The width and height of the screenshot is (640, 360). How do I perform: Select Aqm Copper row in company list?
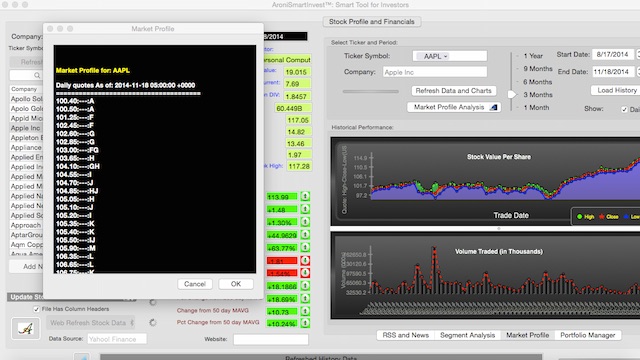[26, 244]
